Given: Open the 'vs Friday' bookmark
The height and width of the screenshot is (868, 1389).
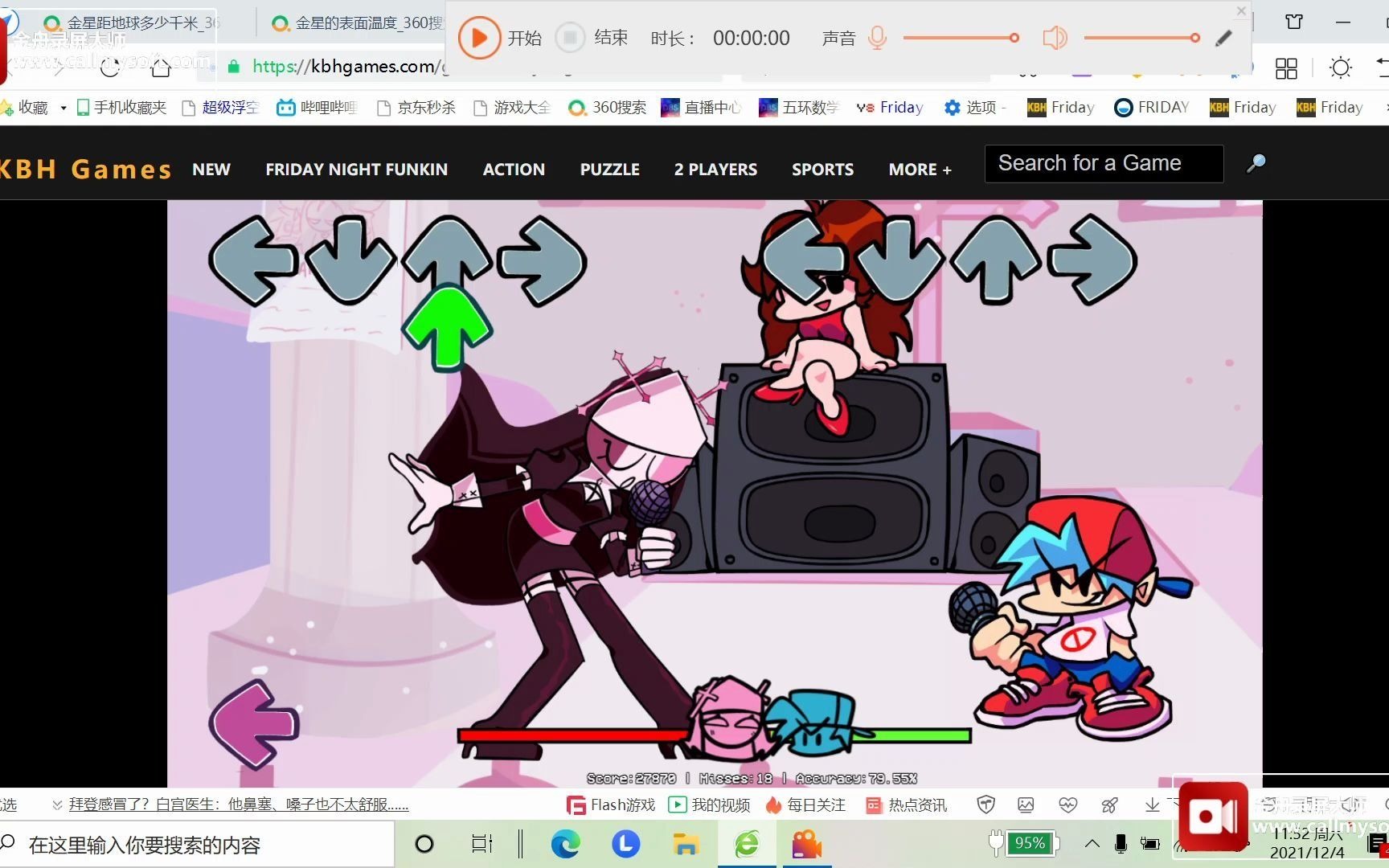Looking at the screenshot, I should [890, 108].
